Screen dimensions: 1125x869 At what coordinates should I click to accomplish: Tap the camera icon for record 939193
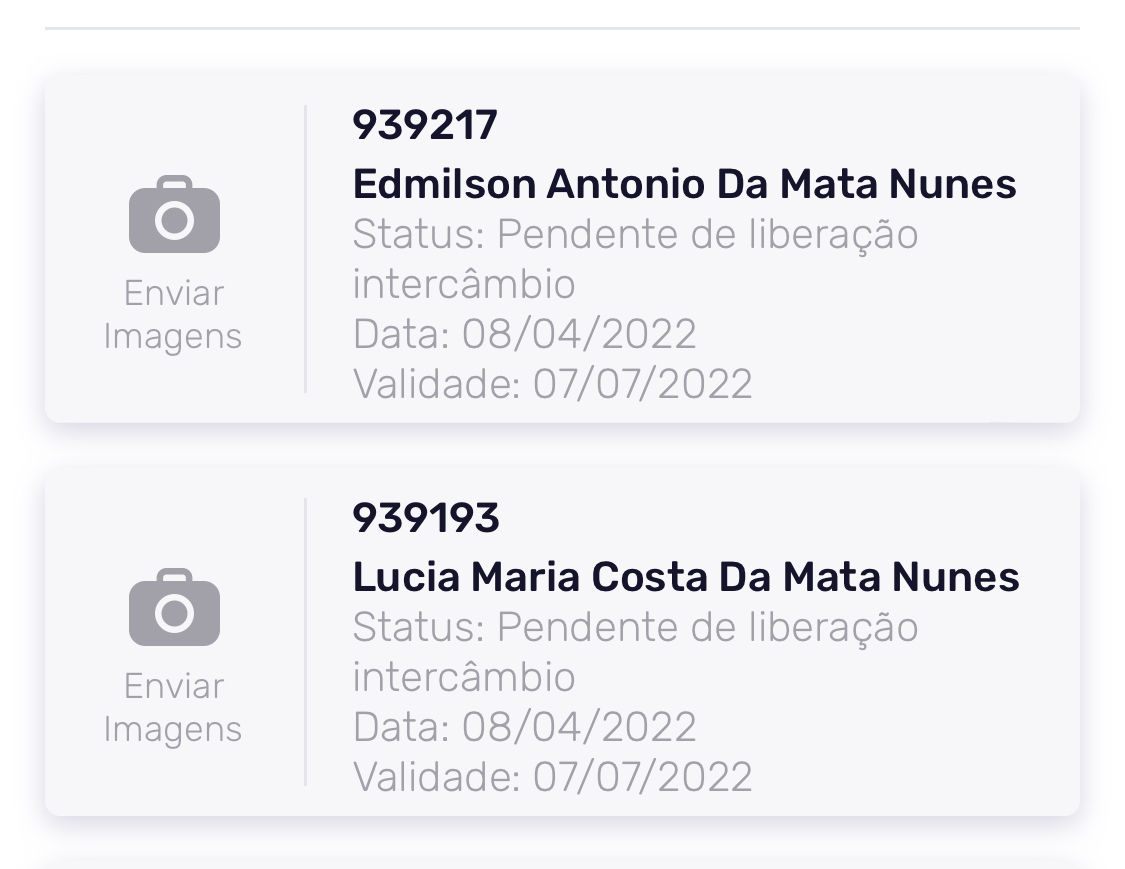click(174, 607)
